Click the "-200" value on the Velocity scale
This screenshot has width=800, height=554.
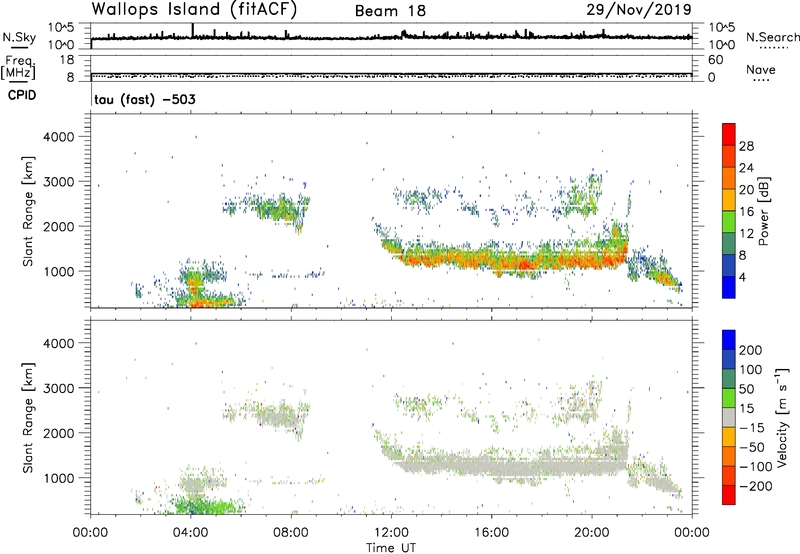point(756,486)
